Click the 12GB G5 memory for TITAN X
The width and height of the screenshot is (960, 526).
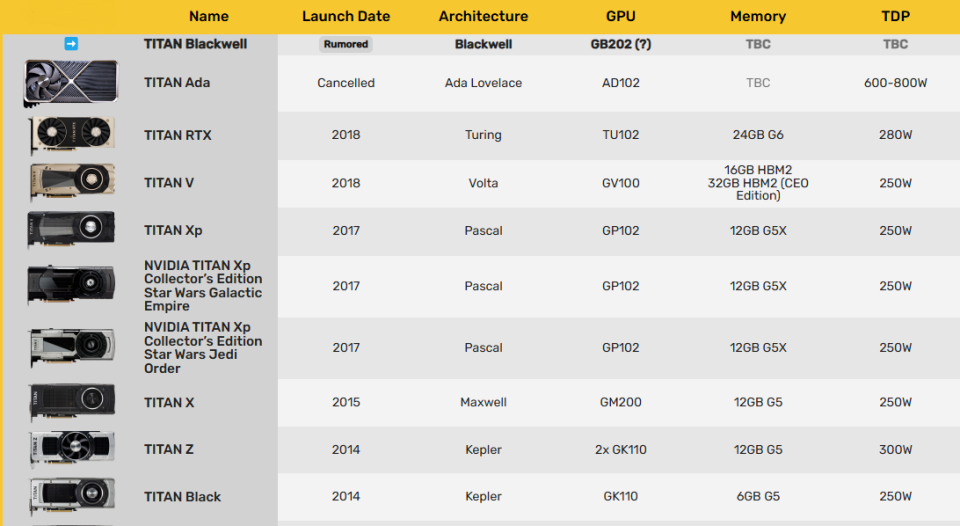point(758,402)
